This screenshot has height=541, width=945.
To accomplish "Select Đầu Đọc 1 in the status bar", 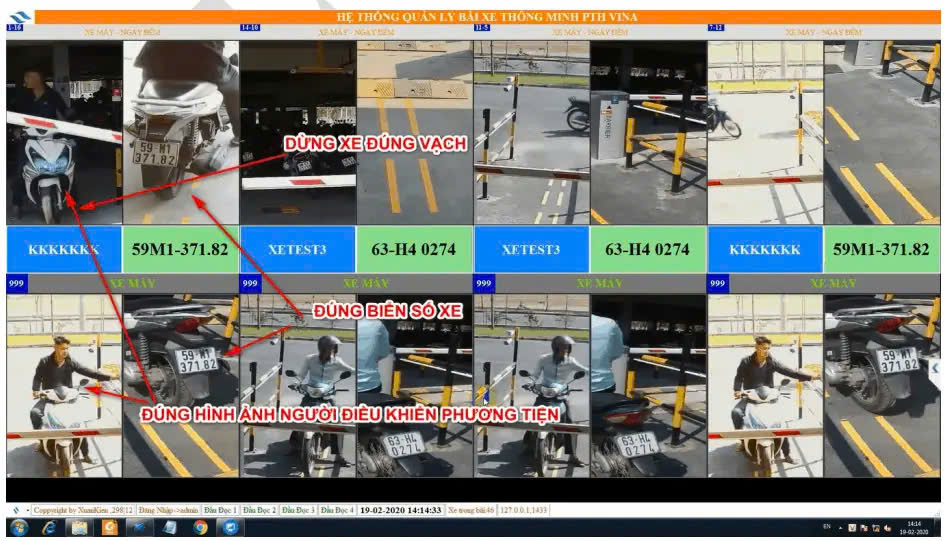I will [221, 510].
